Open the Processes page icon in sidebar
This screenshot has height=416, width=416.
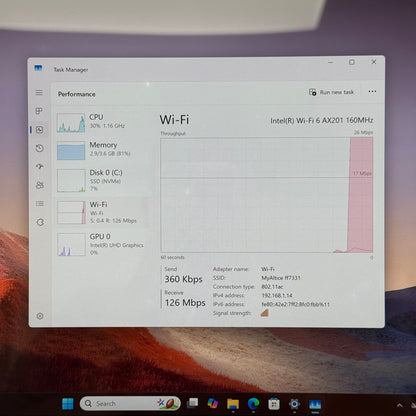tap(39, 111)
